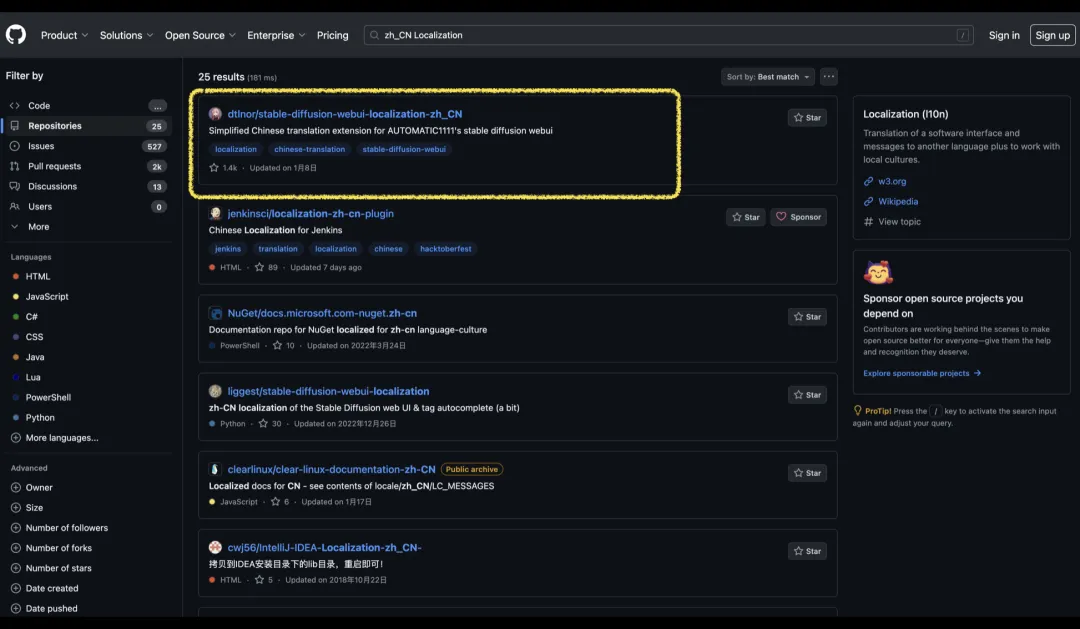Screen dimensions: 1080x629
Task: Filter results by Issues
Action: pos(41,146)
